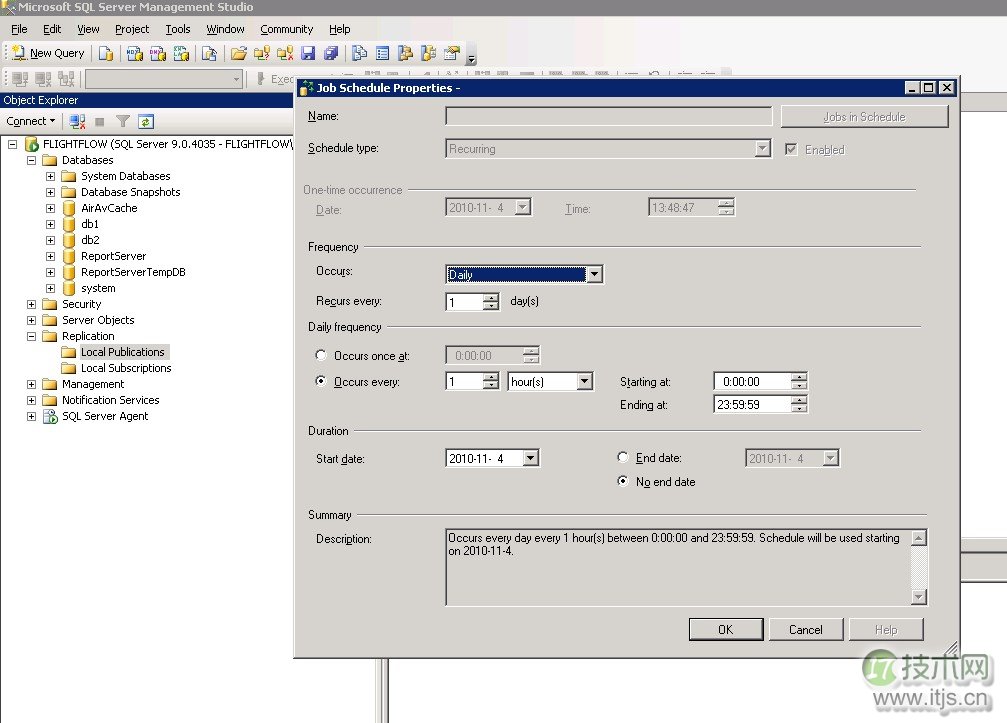Open the Schedule type 'Recurring' dropdown
Image resolution: width=1007 pixels, height=723 pixels.
[762, 148]
